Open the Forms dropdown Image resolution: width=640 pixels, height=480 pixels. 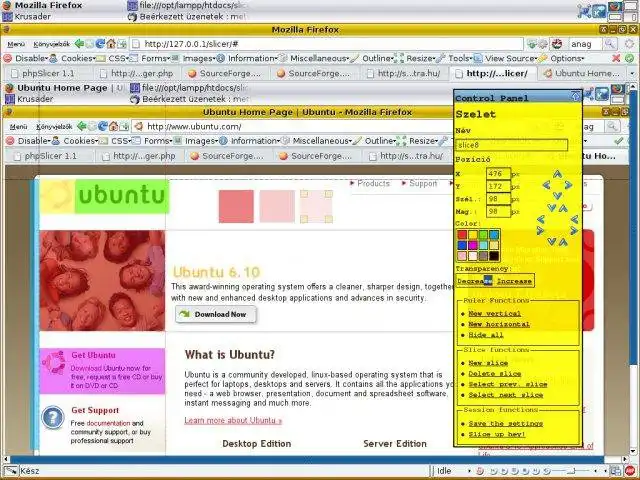(151, 58)
